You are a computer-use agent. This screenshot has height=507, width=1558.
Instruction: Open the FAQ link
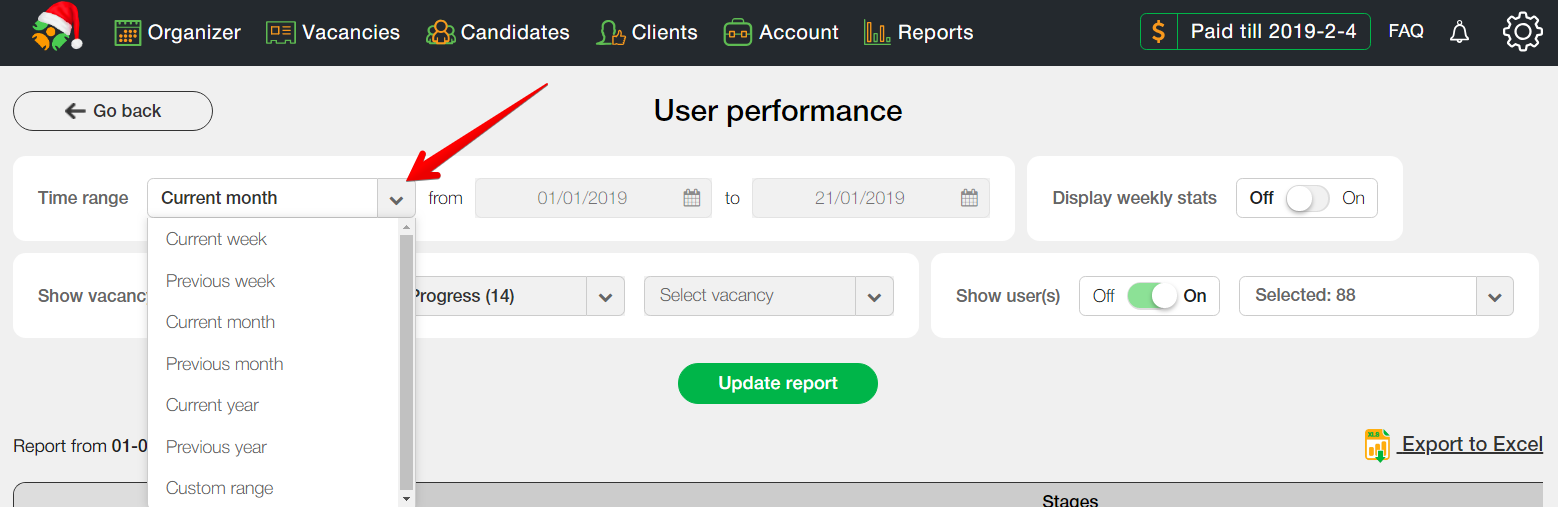(x=1406, y=32)
